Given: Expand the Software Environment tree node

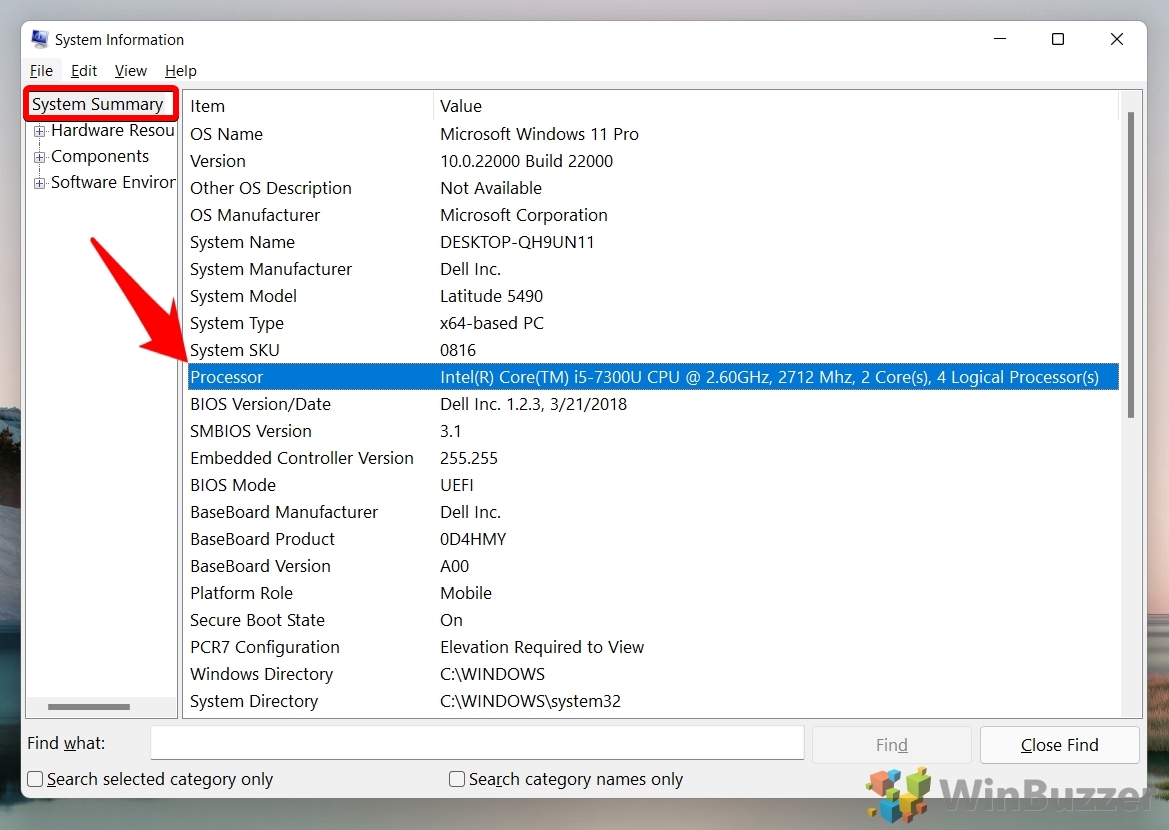Looking at the screenshot, I should pyautogui.click(x=40, y=183).
